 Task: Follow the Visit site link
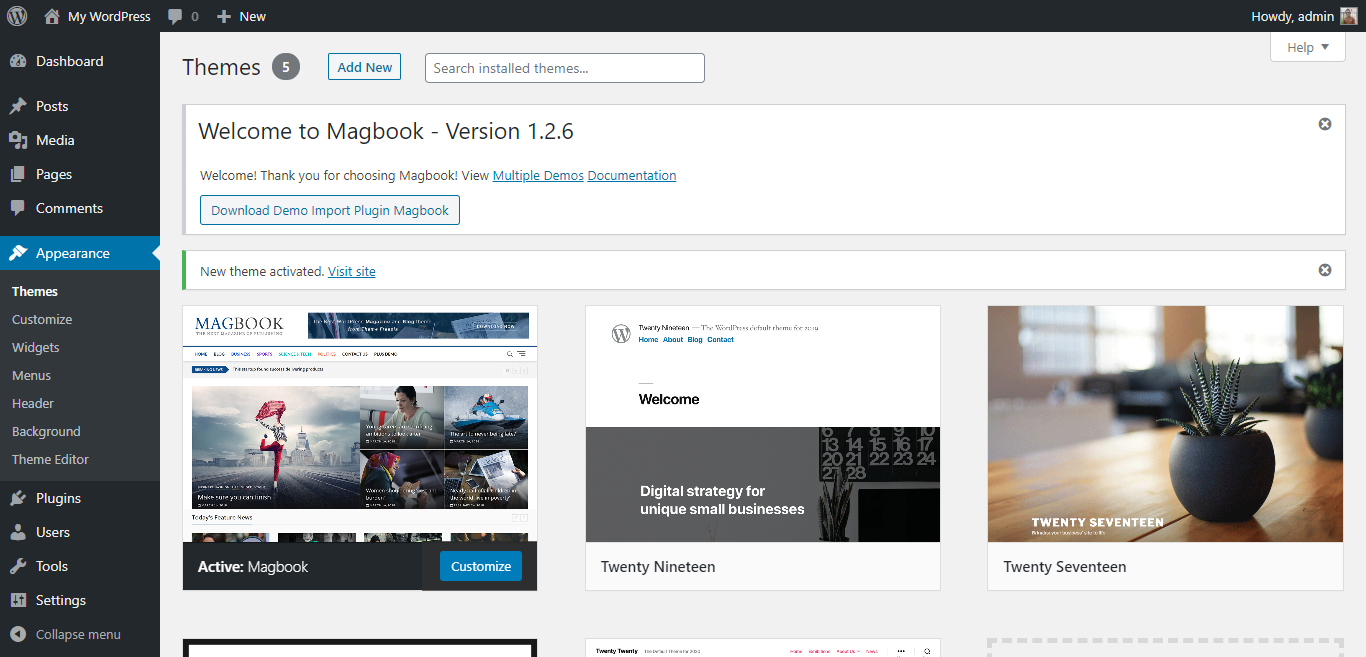coord(352,271)
